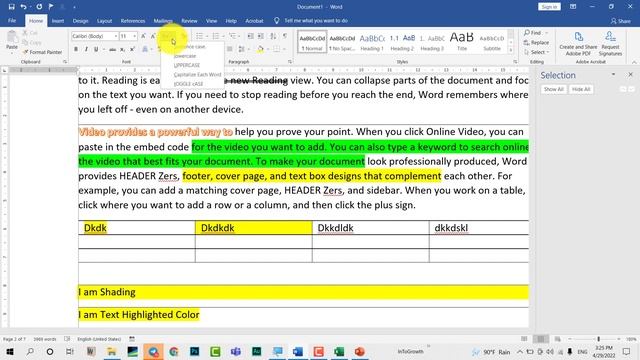Increase font size with grow font icon
Screen dimensions: 640x360
coord(143,36)
